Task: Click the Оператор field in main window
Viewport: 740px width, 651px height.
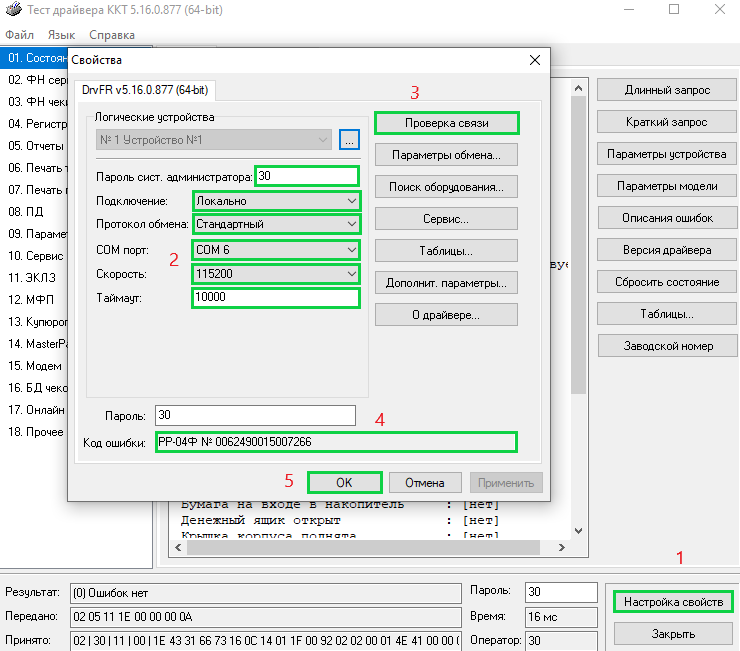Action: (561, 641)
